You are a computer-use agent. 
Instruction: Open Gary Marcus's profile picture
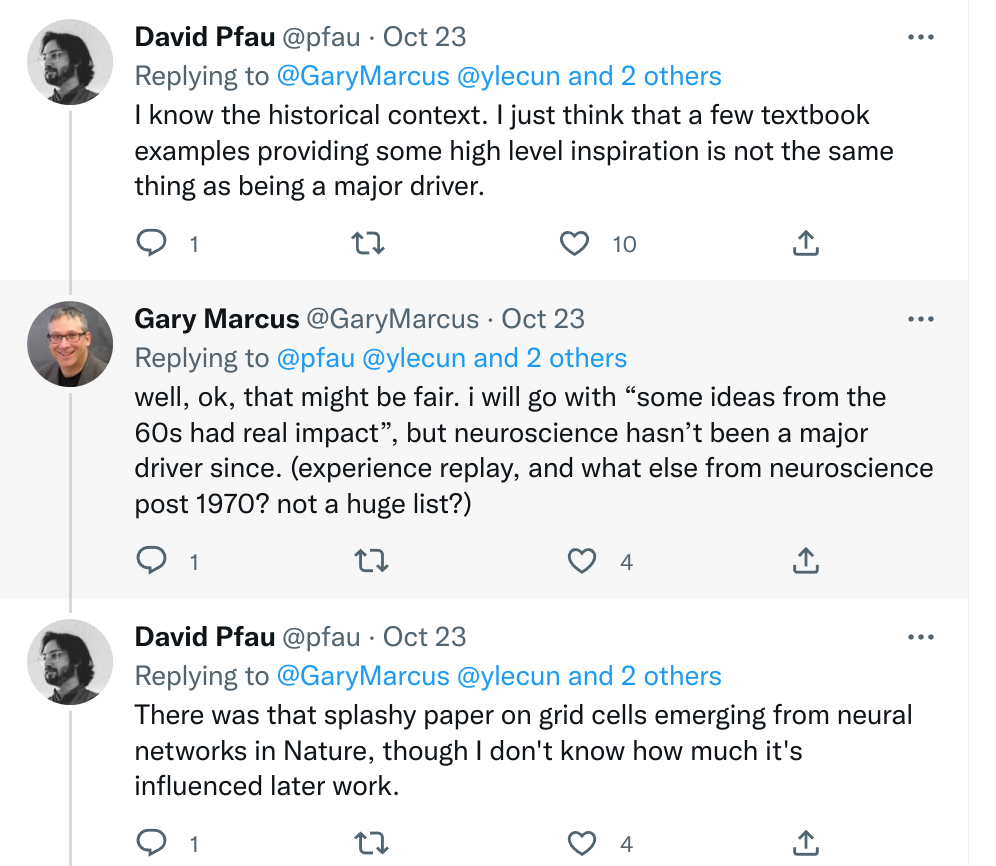click(69, 344)
